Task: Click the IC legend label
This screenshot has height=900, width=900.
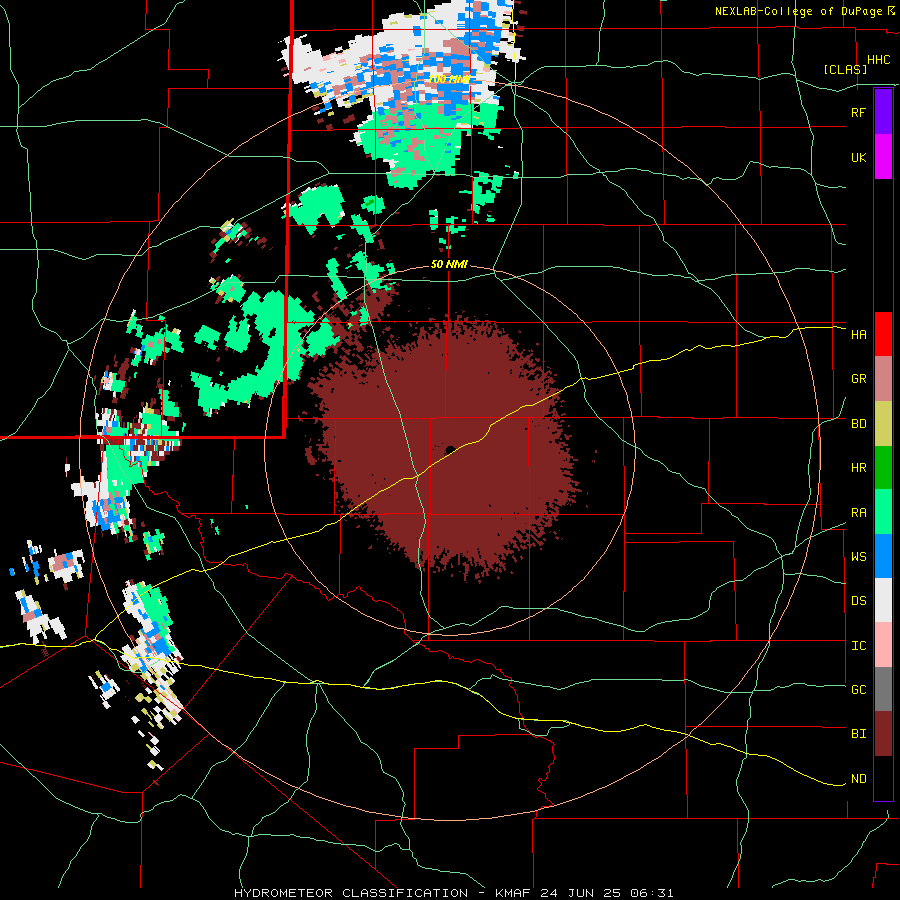Action: tap(858, 646)
